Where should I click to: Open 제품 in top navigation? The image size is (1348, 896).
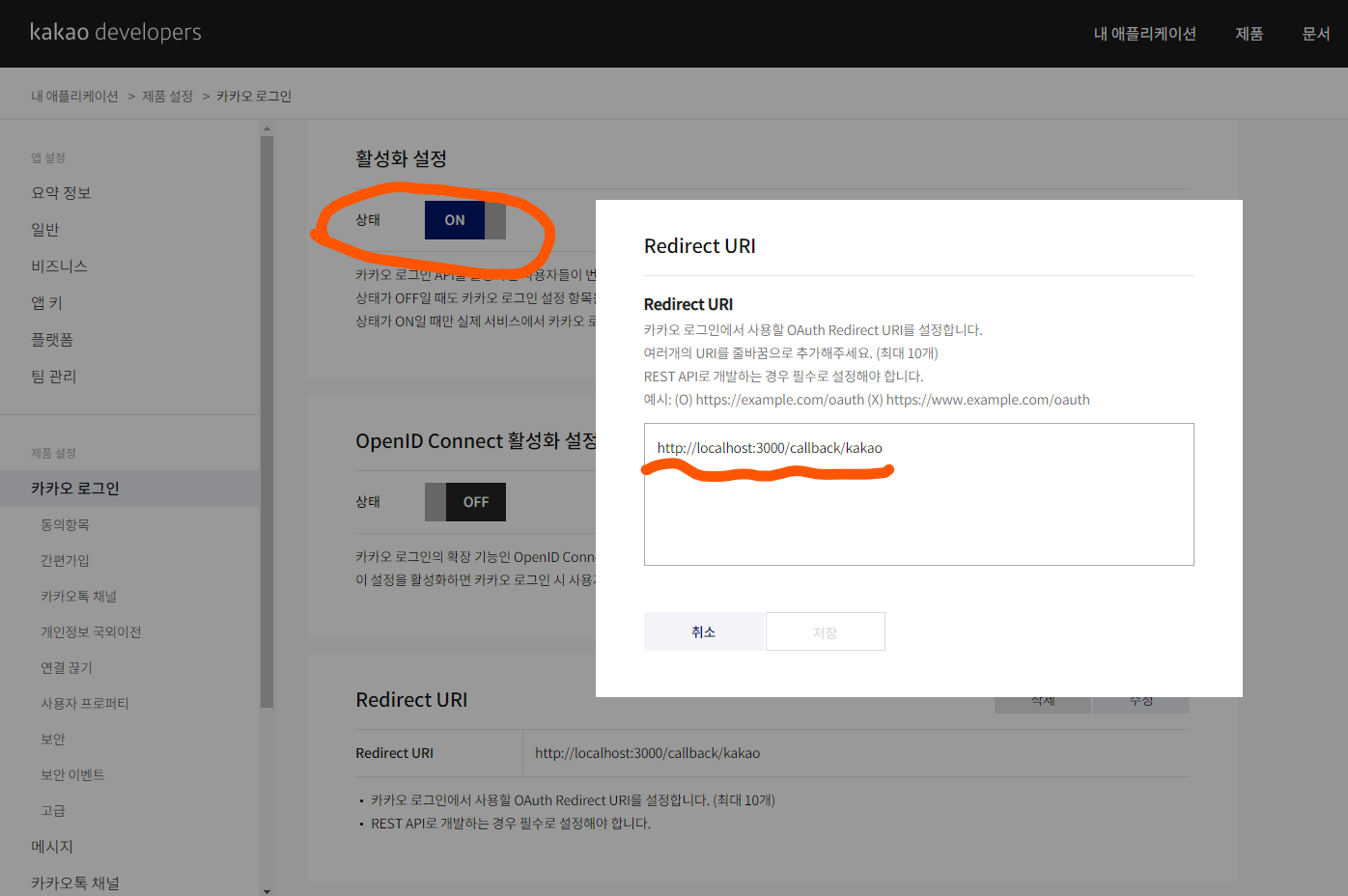pyautogui.click(x=1250, y=34)
